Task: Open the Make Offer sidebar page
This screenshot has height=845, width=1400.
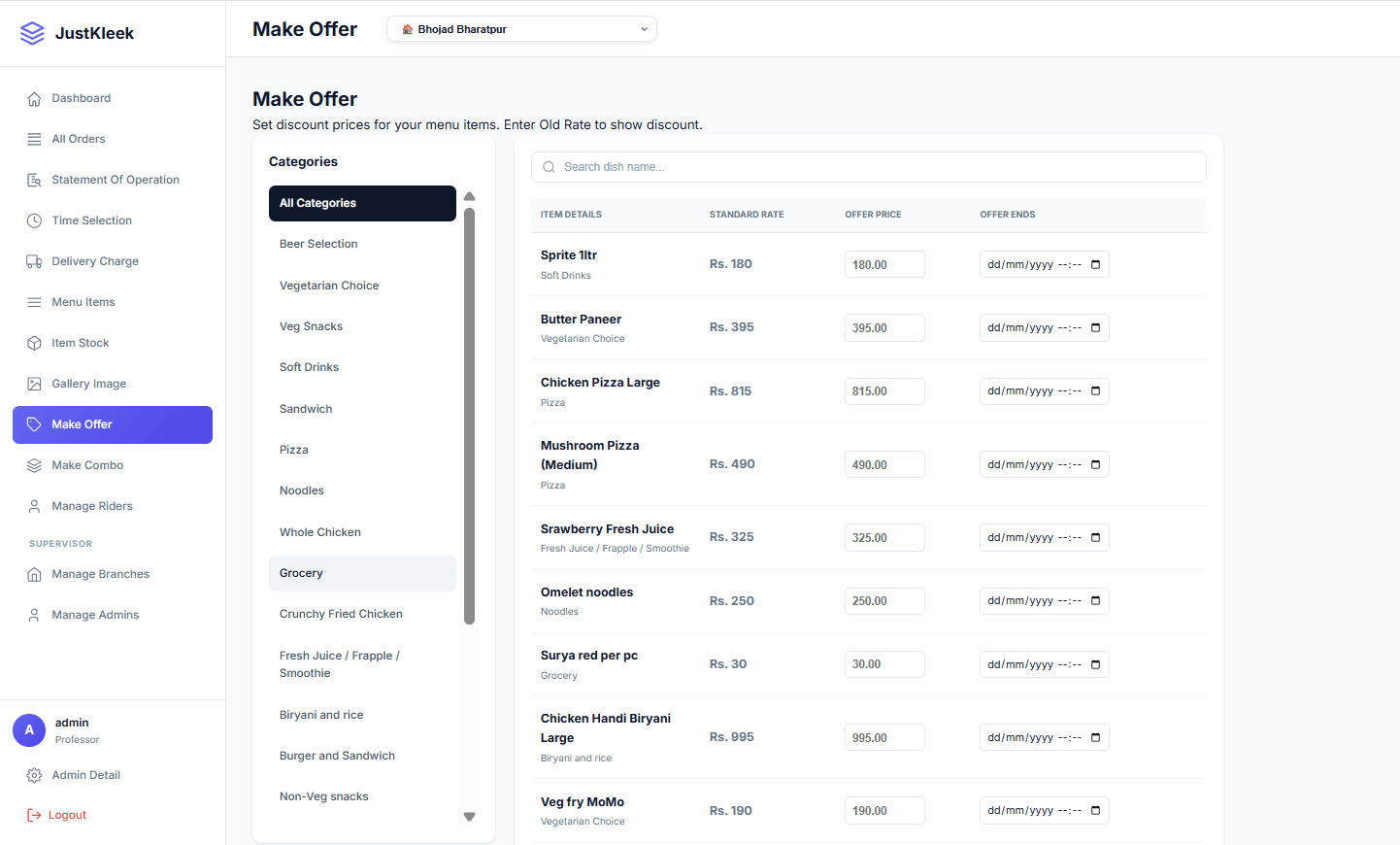Action: 113,424
